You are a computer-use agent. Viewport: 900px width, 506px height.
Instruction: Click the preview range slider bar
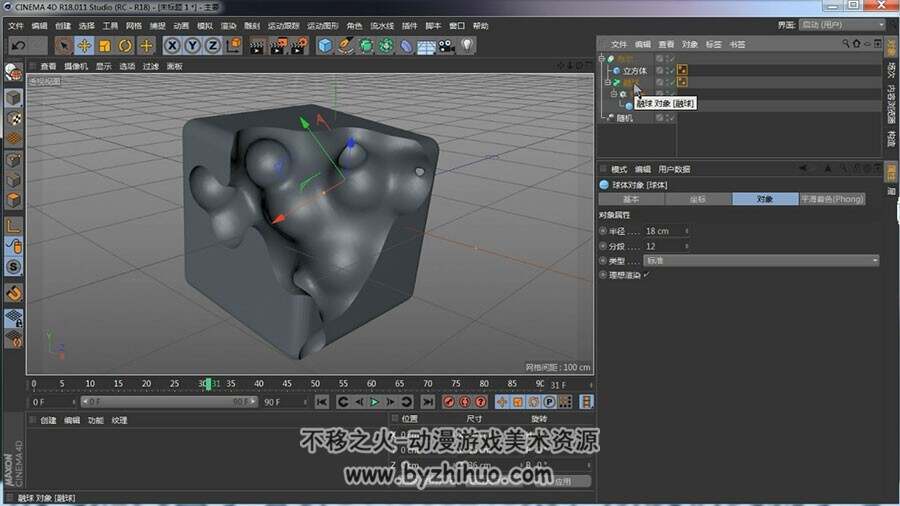(x=169, y=402)
